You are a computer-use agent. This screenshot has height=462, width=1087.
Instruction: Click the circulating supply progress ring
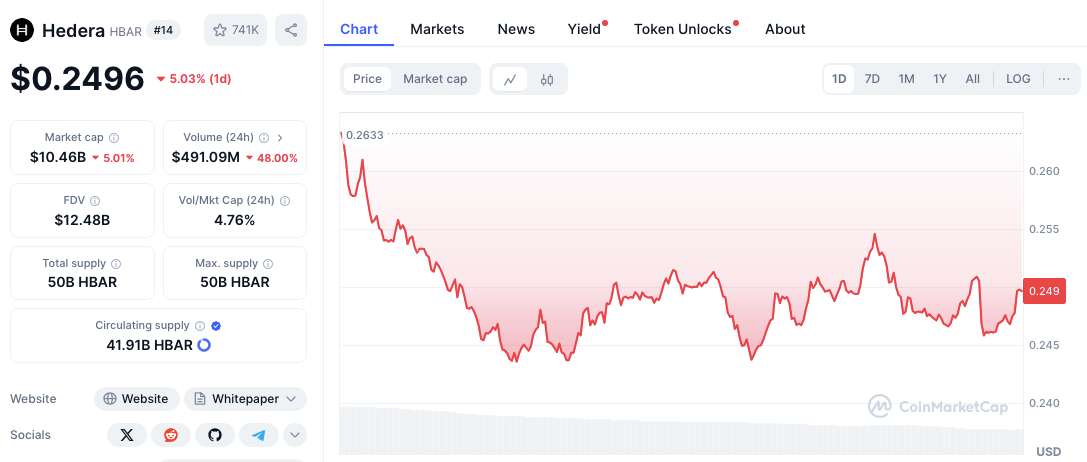click(x=204, y=345)
